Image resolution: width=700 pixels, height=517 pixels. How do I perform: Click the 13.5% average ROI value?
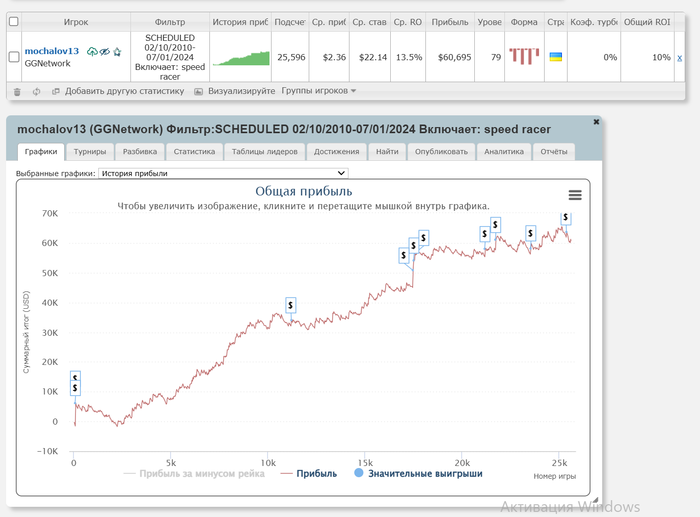(x=409, y=57)
